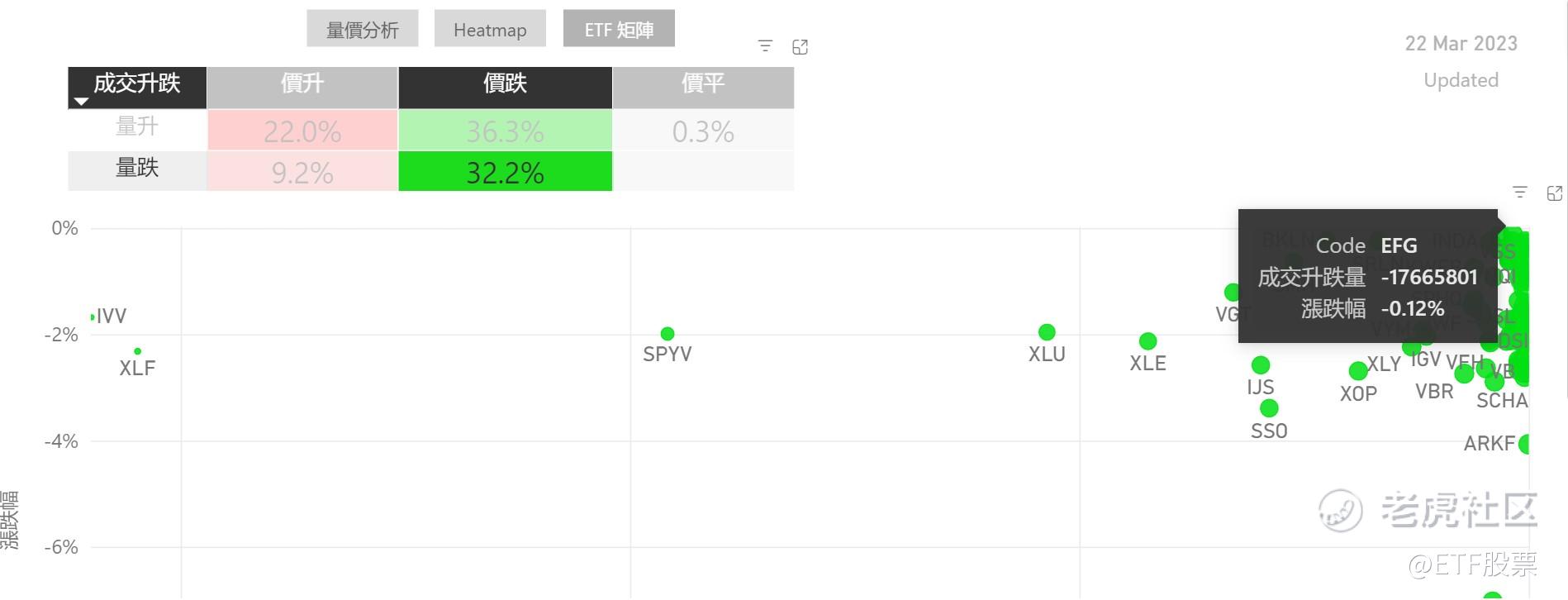Select the ETF 矩陣 tab
The height and width of the screenshot is (600, 1568).
click(x=619, y=30)
